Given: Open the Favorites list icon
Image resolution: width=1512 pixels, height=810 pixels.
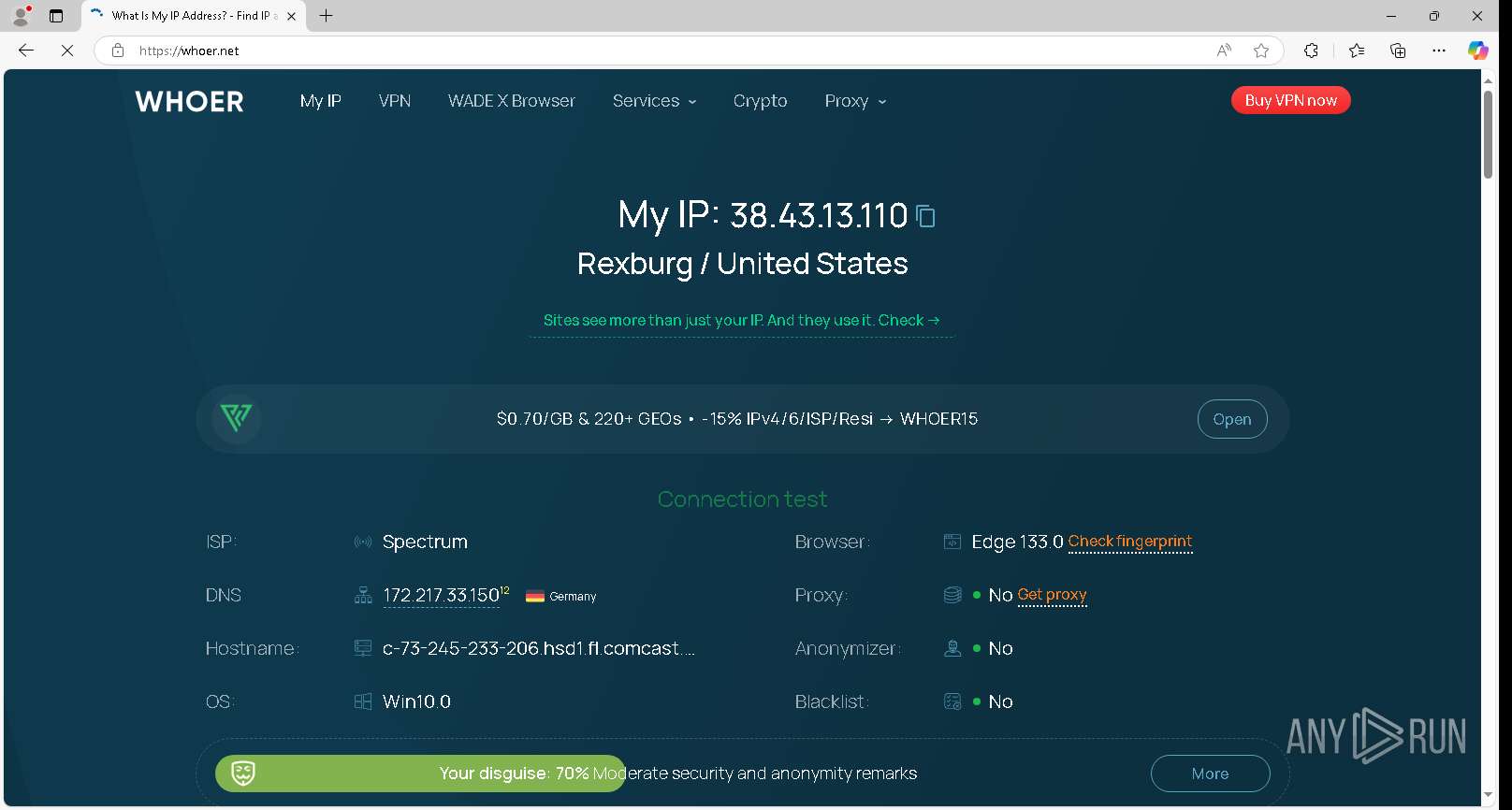Looking at the screenshot, I should (1357, 51).
